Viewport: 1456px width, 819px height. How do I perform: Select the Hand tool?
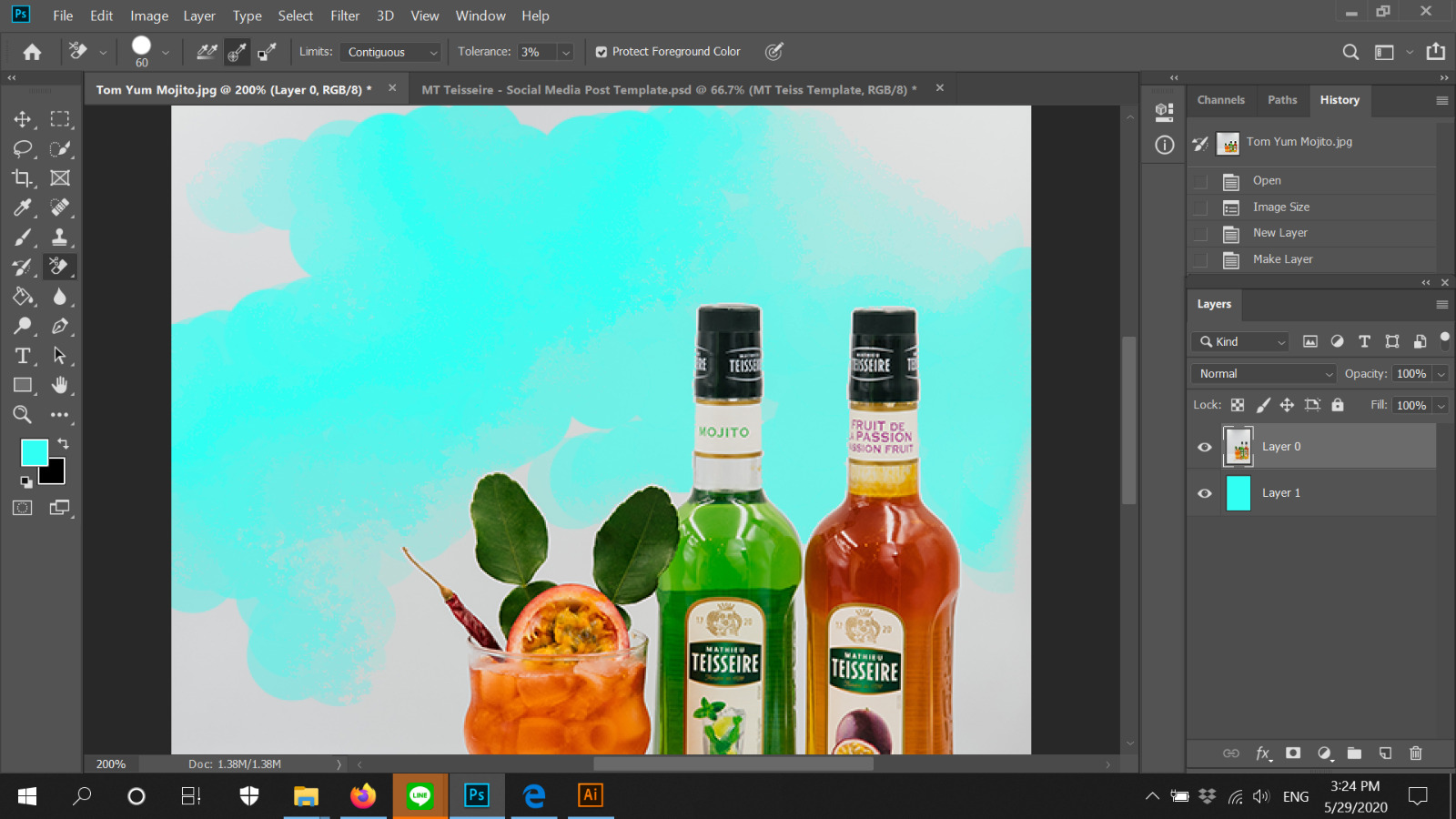[x=60, y=385]
